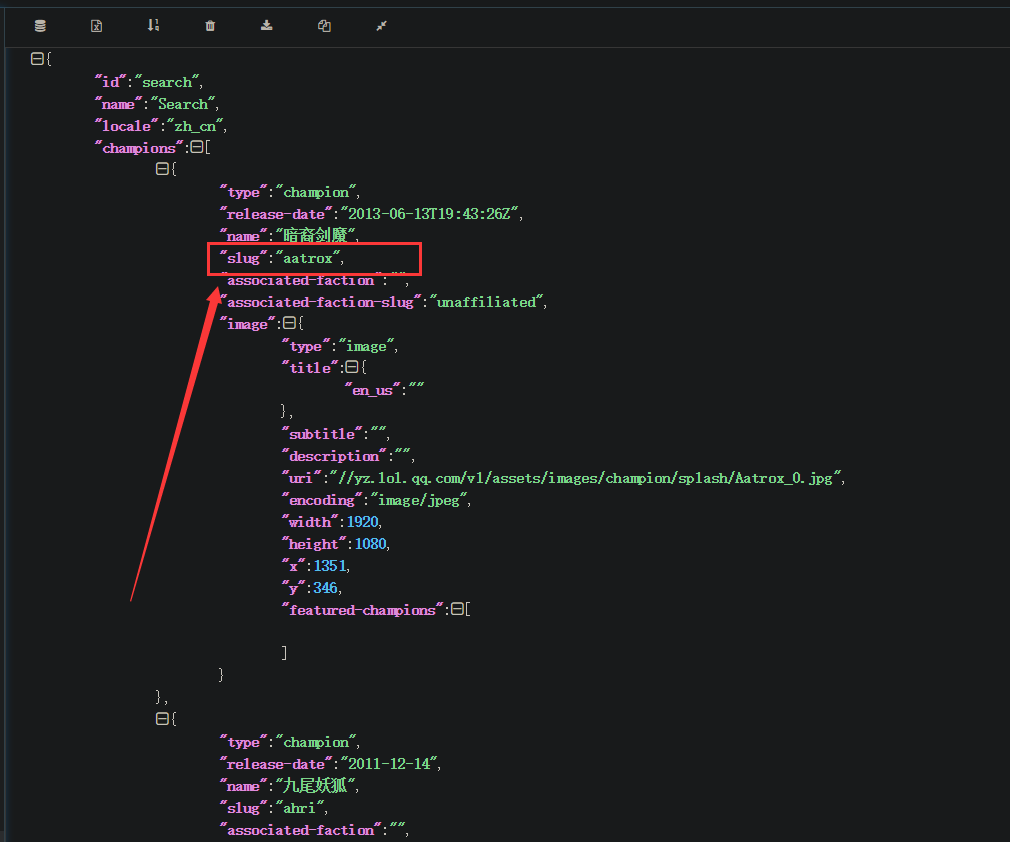The width and height of the screenshot is (1010, 842).
Task: Click the "search" value
Action: pos(167,82)
